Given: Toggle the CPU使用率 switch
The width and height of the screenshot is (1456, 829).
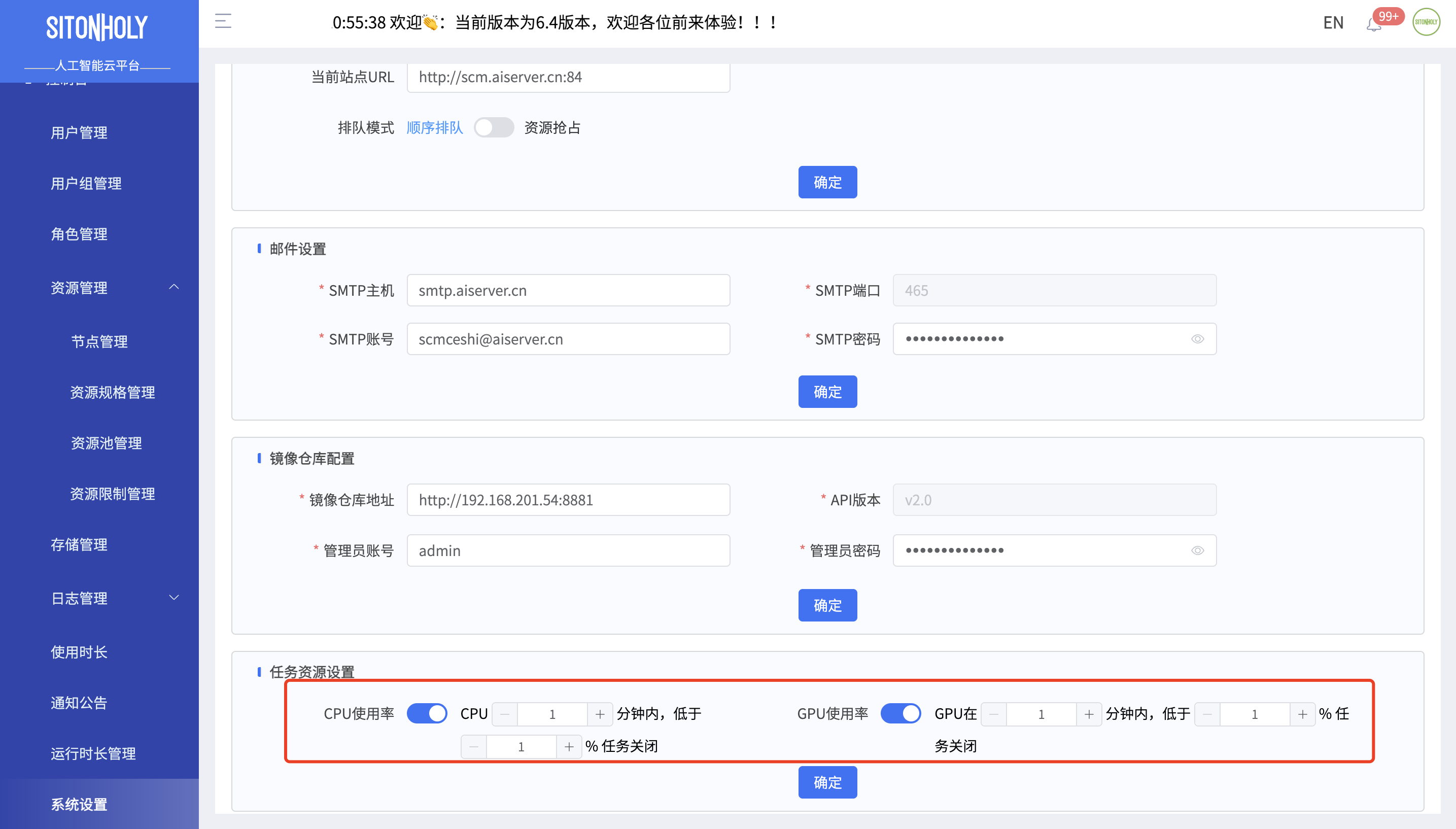Looking at the screenshot, I should pos(427,713).
